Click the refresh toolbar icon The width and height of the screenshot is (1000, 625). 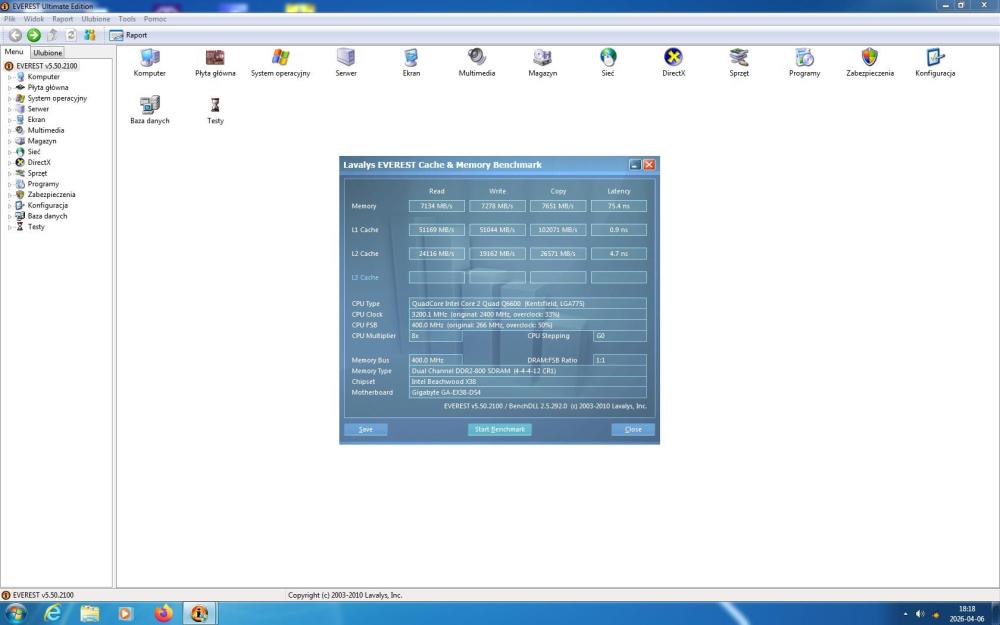pyautogui.click(x=71, y=35)
